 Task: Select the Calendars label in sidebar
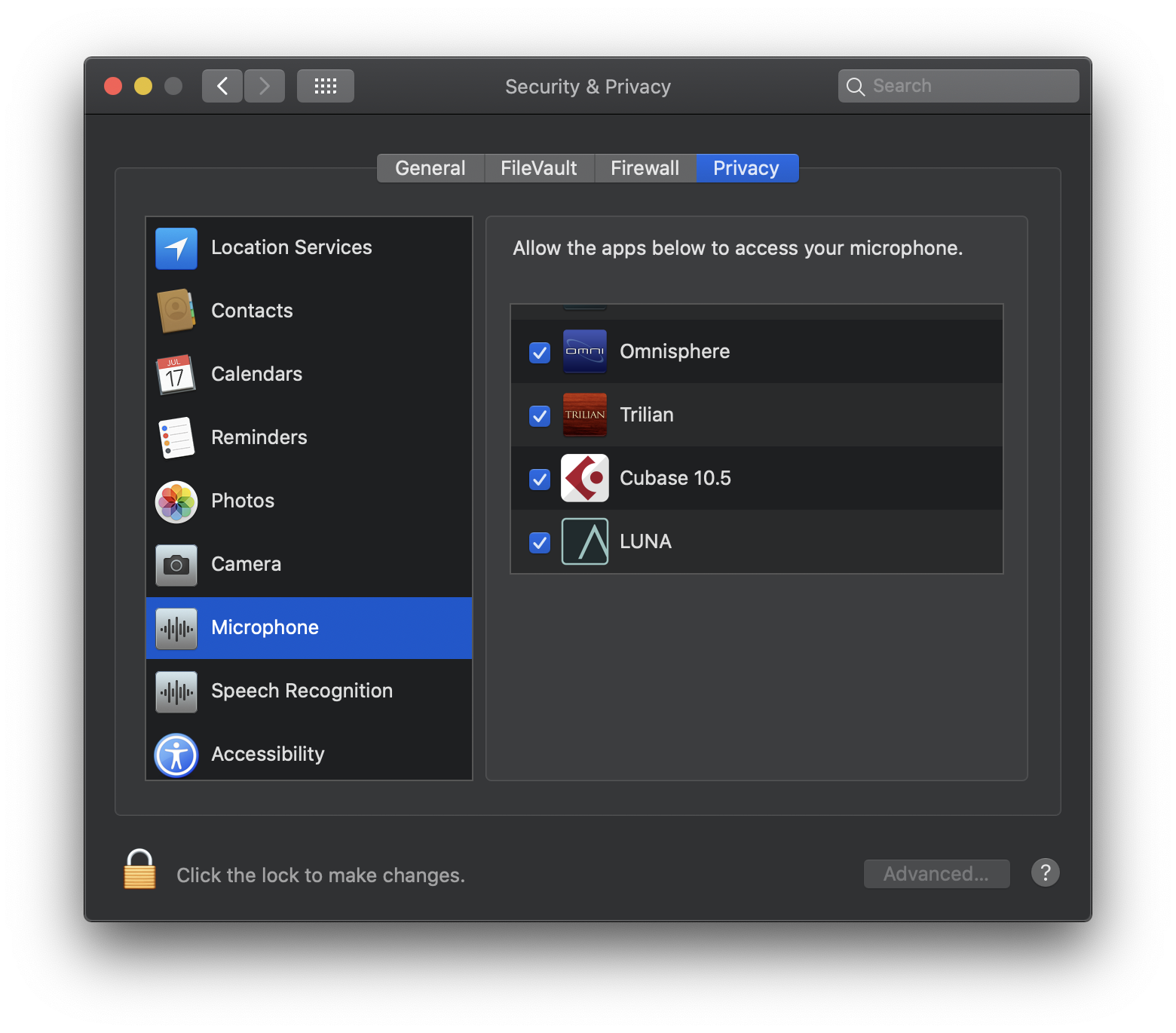pos(257,374)
